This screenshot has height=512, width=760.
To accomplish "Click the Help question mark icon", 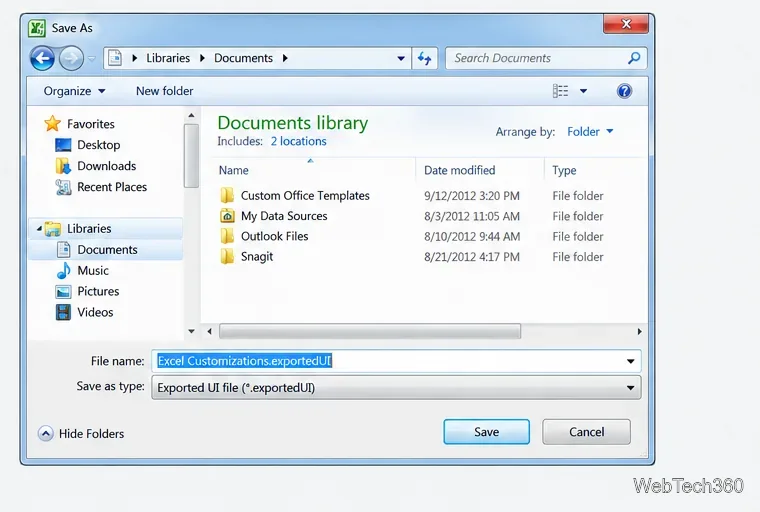I will 624,91.
